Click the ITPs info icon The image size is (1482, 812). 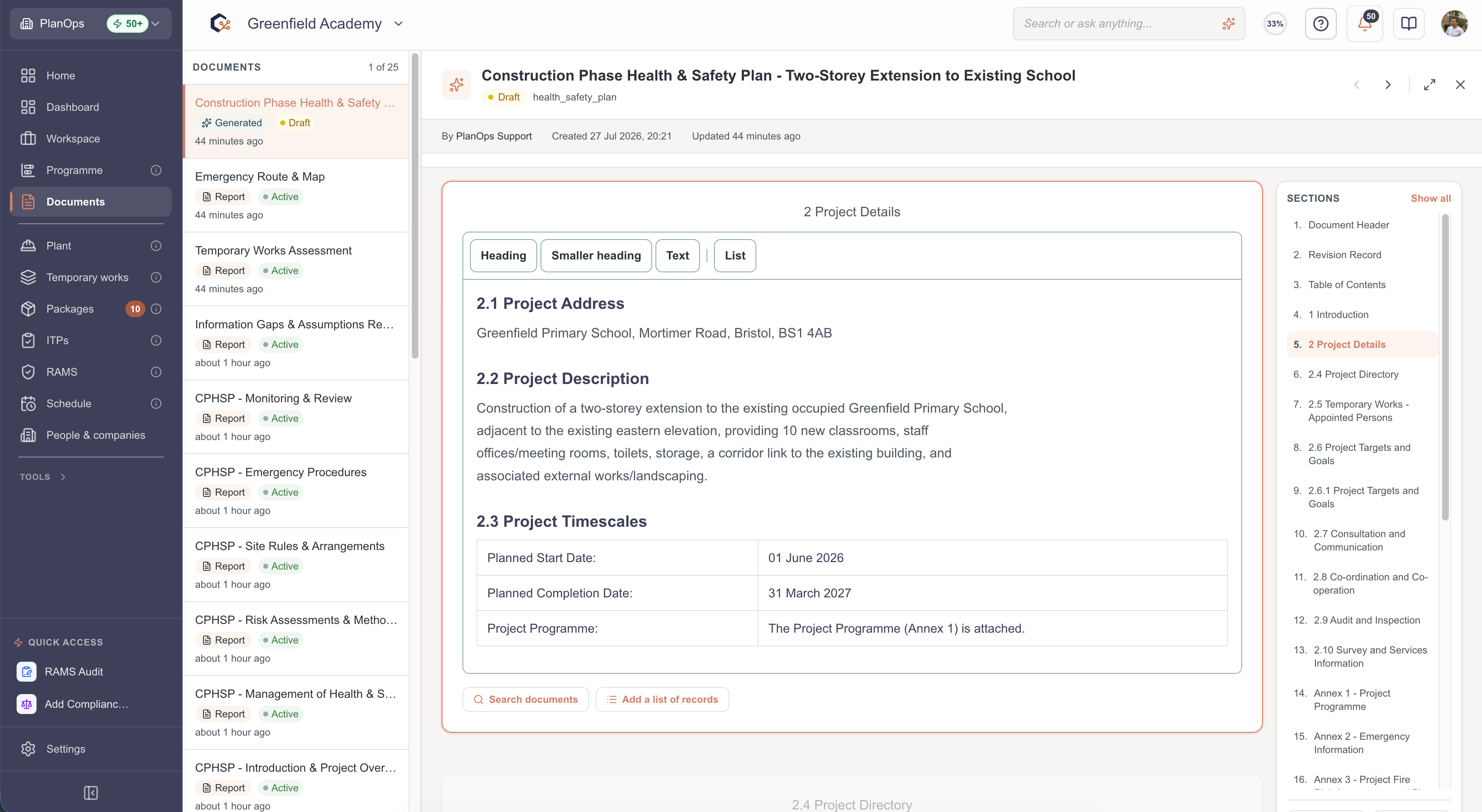tap(156, 341)
